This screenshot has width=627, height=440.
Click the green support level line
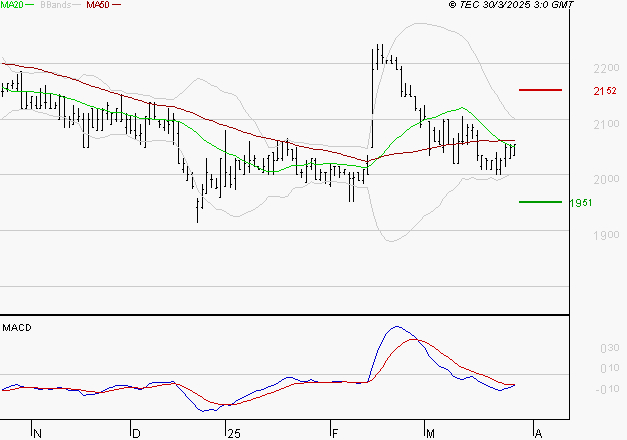point(540,202)
